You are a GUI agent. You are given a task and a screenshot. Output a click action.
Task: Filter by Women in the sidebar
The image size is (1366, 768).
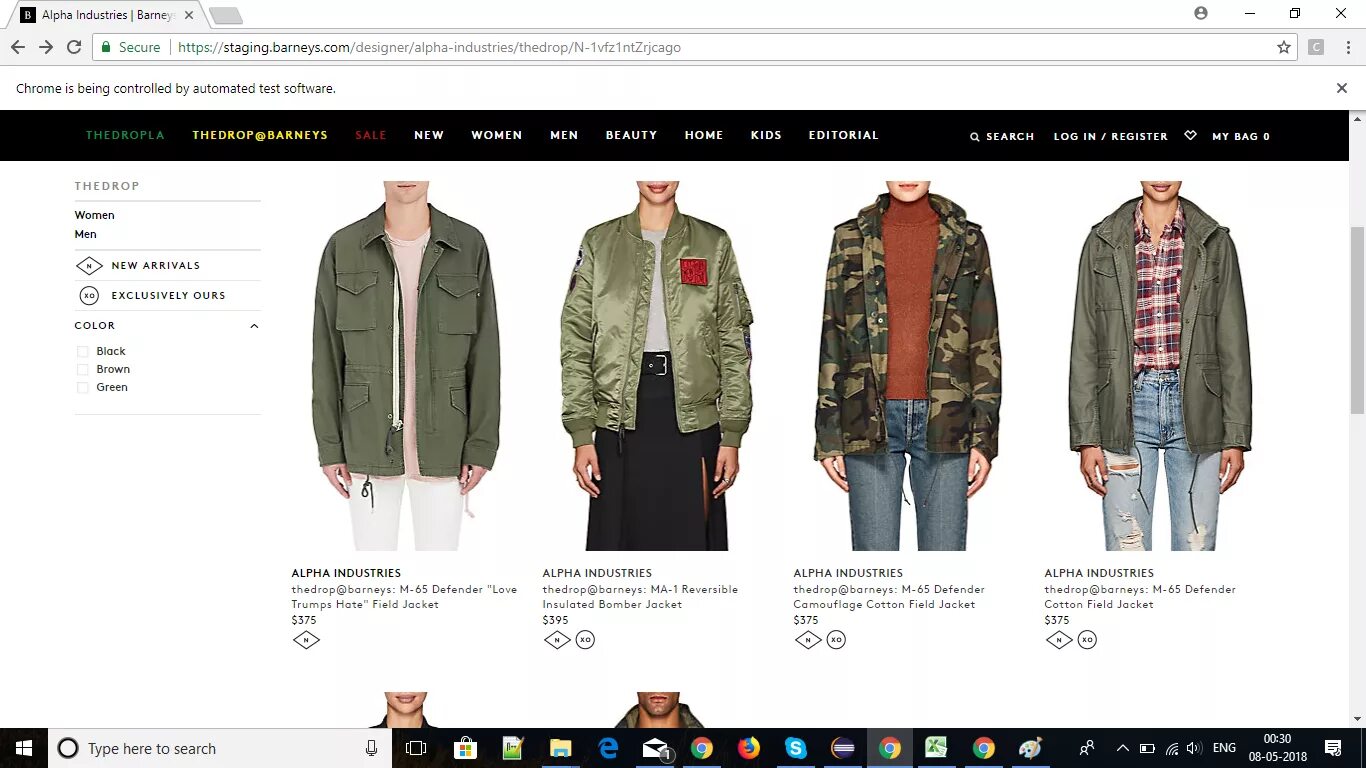(95, 215)
